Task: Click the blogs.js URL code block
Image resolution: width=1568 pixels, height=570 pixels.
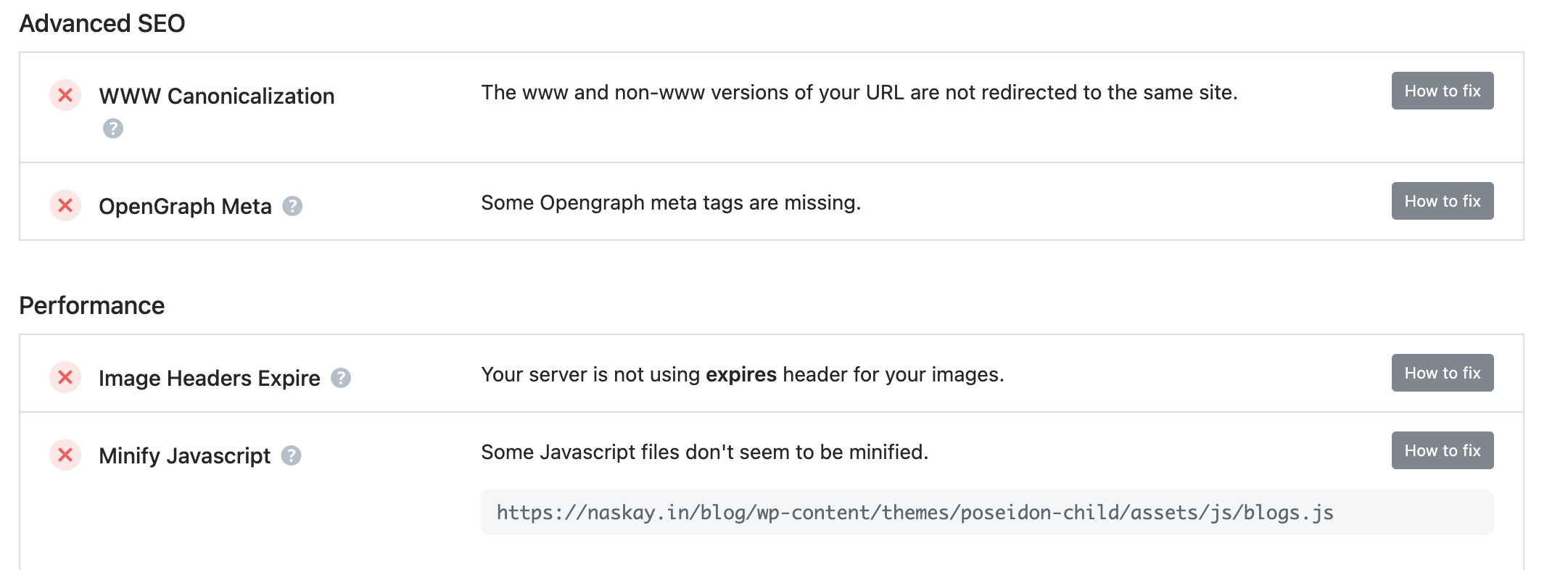Action: pyautogui.click(x=986, y=513)
